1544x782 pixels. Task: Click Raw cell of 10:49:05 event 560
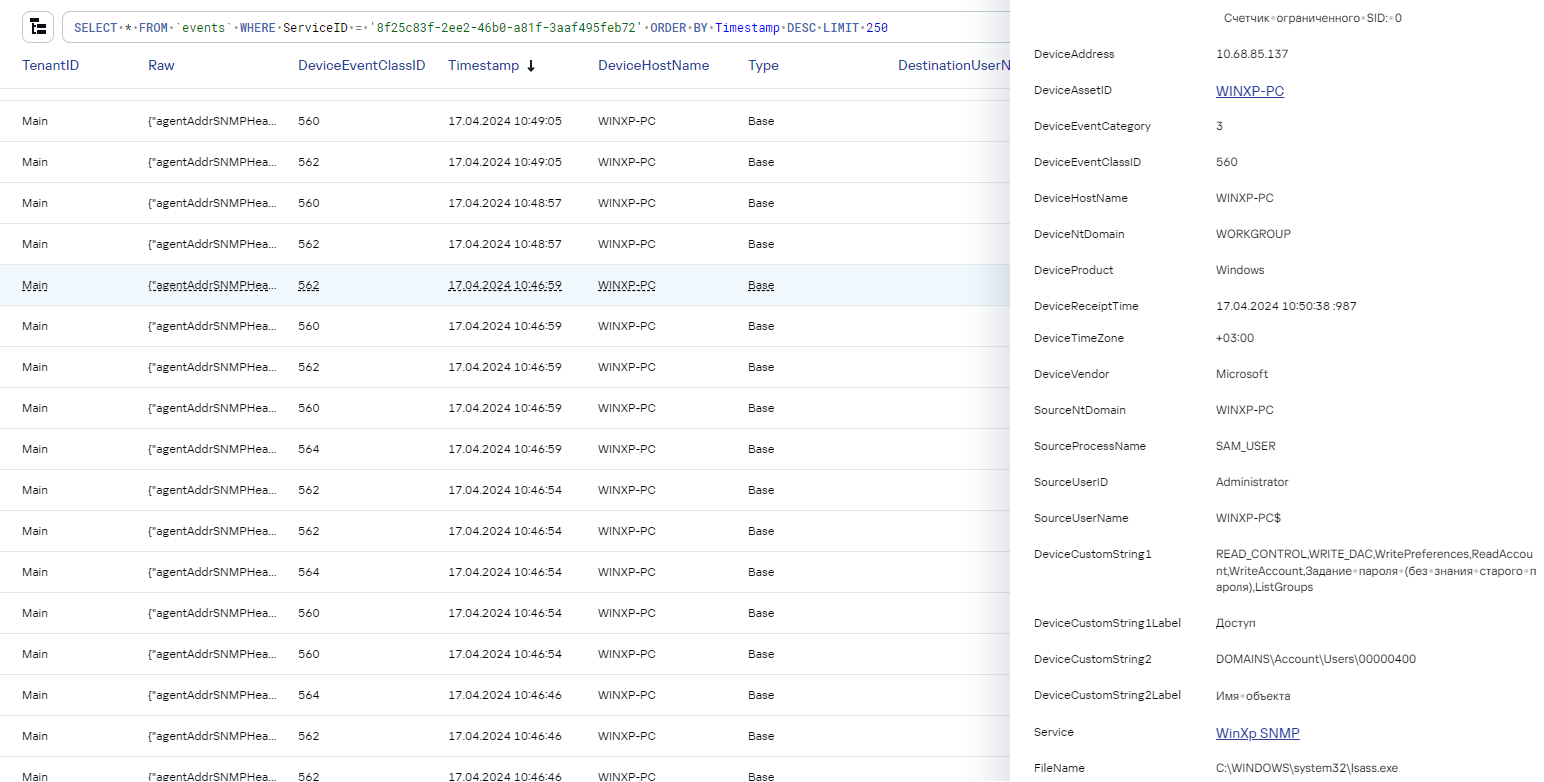[x=212, y=121]
